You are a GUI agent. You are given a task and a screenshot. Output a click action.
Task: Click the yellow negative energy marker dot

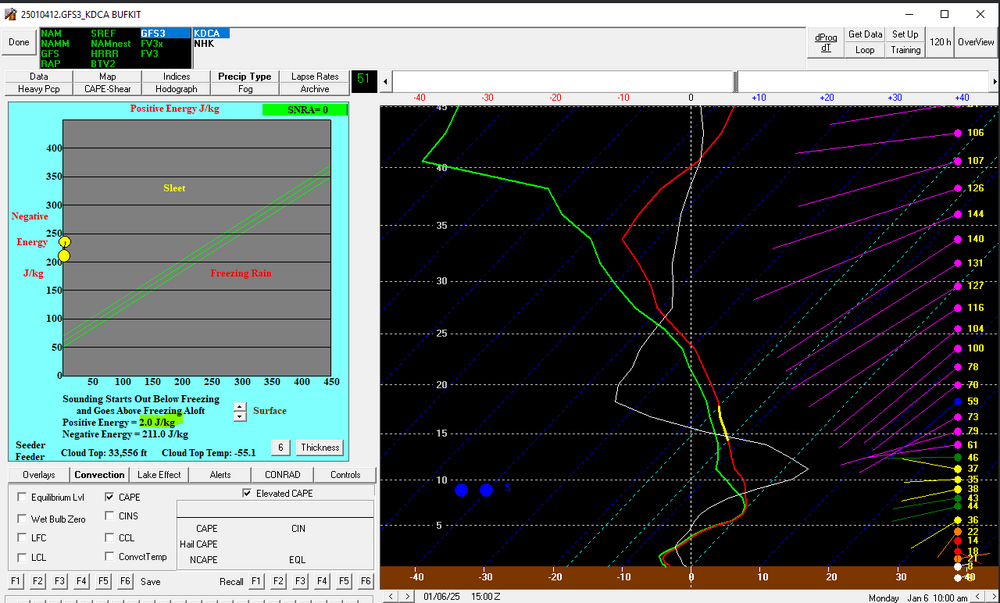[64, 256]
